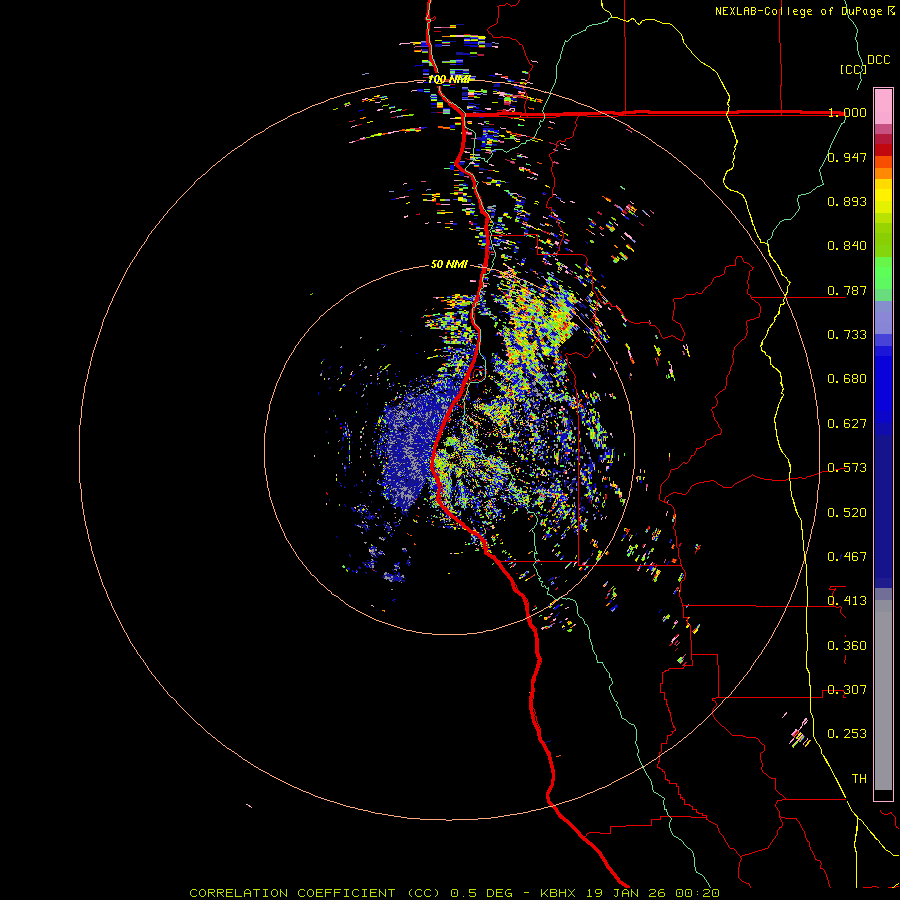Screen dimensions: 900x900
Task: Pick the dark navy segment near 0.520
Action: [x=883, y=505]
